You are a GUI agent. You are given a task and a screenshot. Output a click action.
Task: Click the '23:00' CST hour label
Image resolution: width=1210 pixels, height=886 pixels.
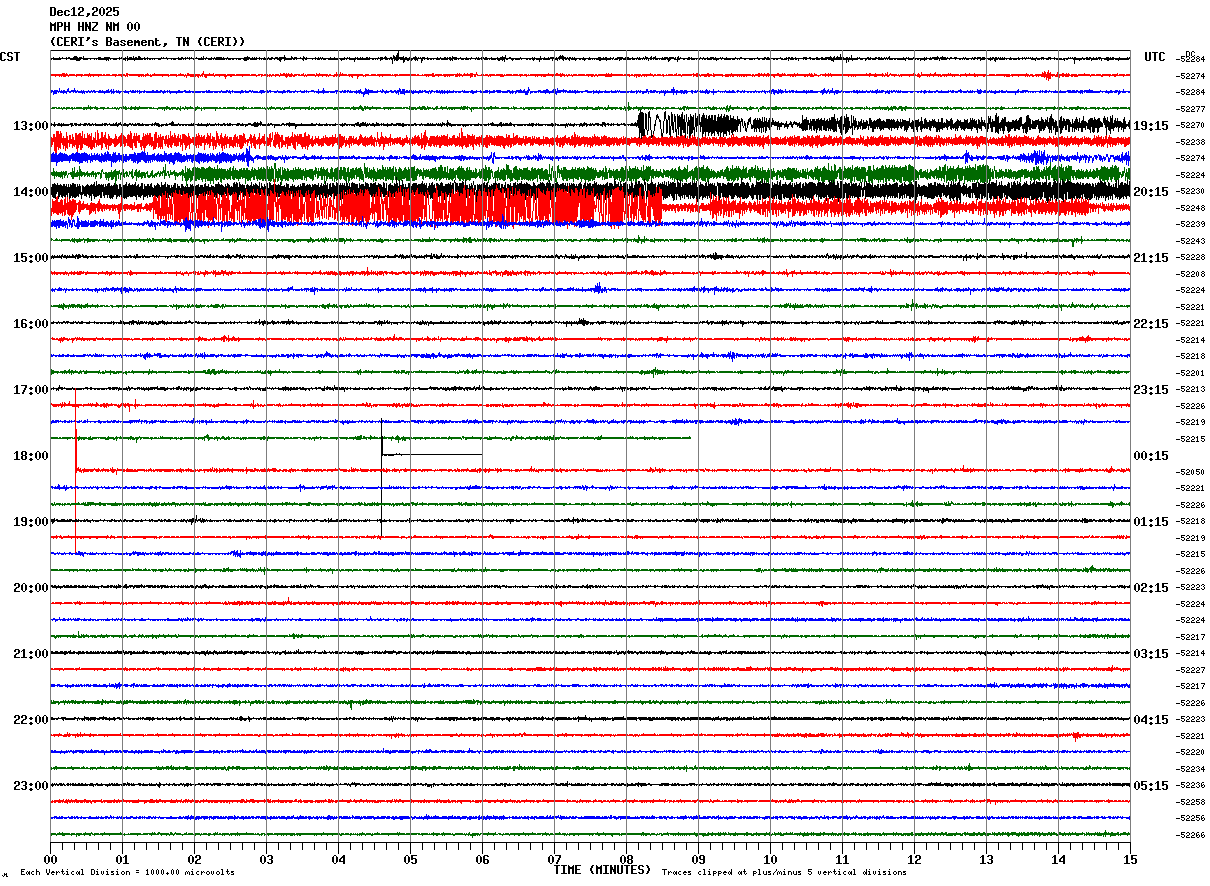tap(31, 786)
